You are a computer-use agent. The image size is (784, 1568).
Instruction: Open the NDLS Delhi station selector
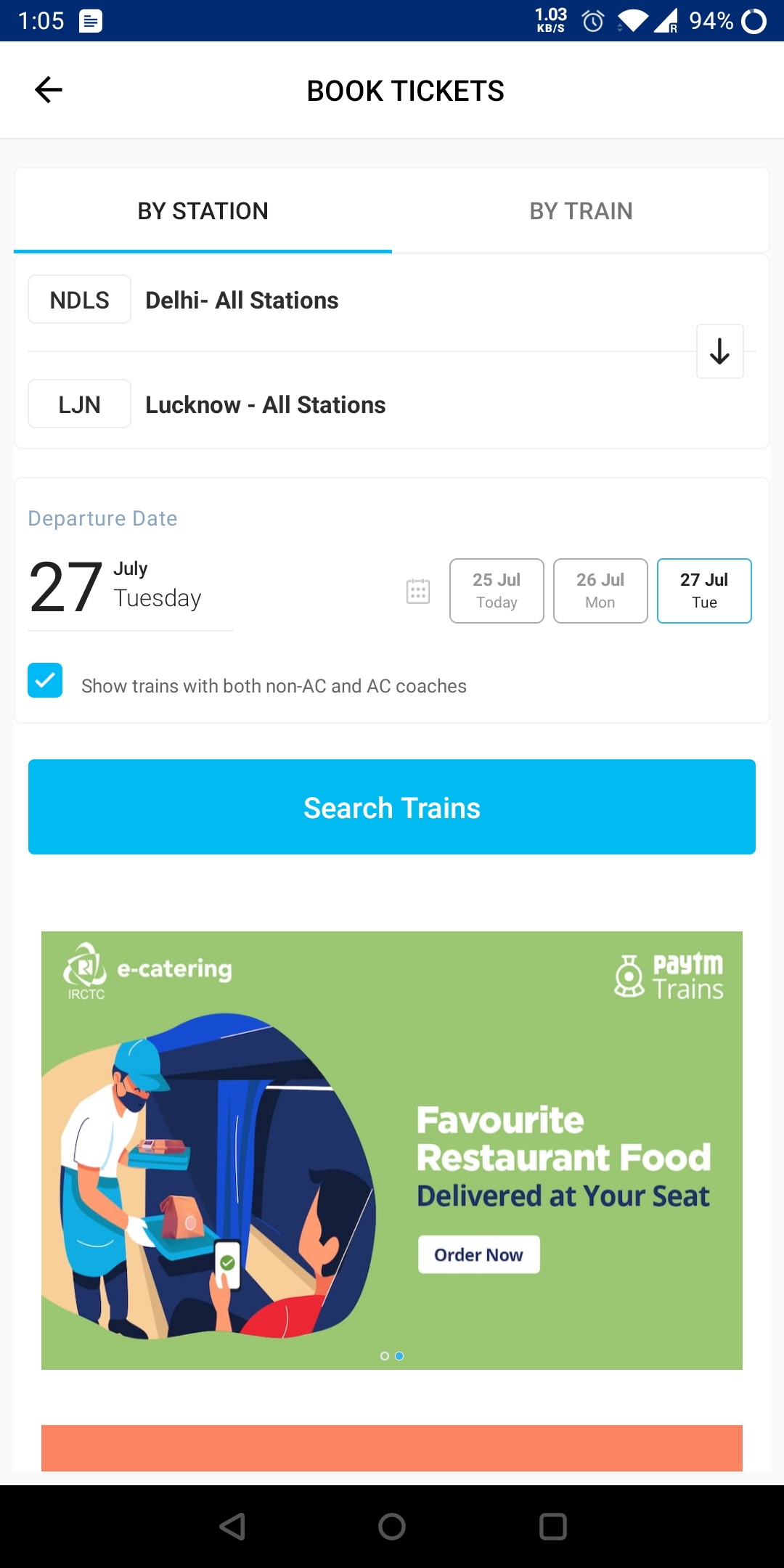click(218, 299)
